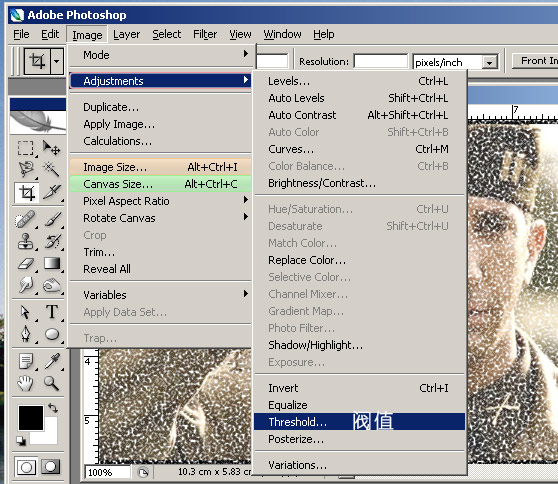Image resolution: width=558 pixels, height=484 pixels.
Task: Select the Type tool
Action: (52, 312)
